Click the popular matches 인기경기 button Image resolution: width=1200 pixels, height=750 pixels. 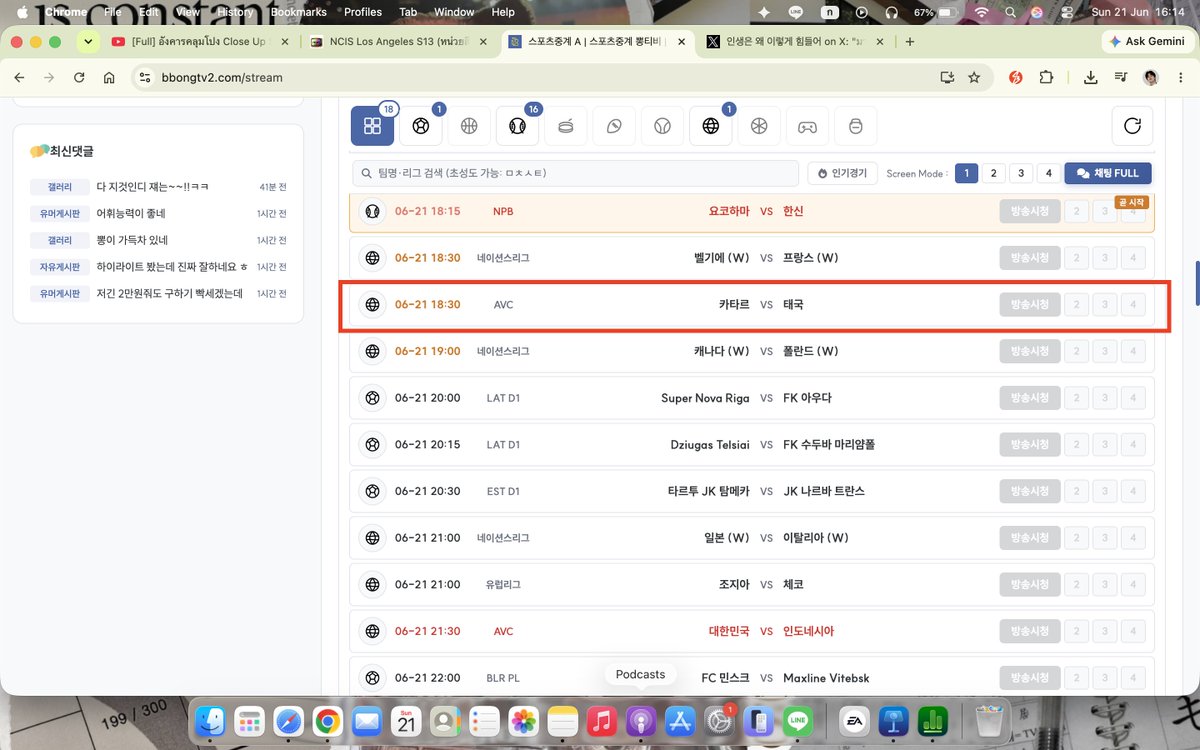844,173
